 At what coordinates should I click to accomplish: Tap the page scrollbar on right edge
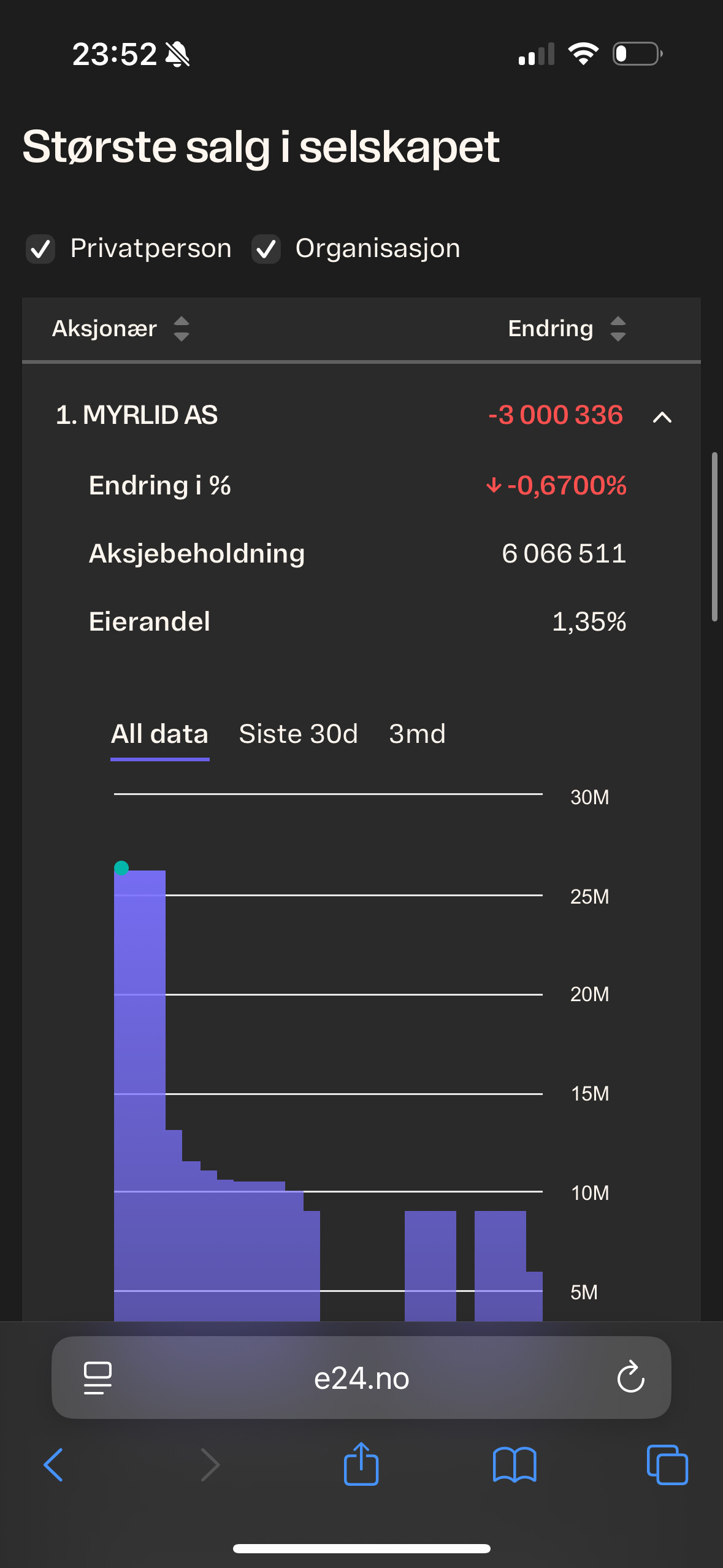[x=714, y=537]
